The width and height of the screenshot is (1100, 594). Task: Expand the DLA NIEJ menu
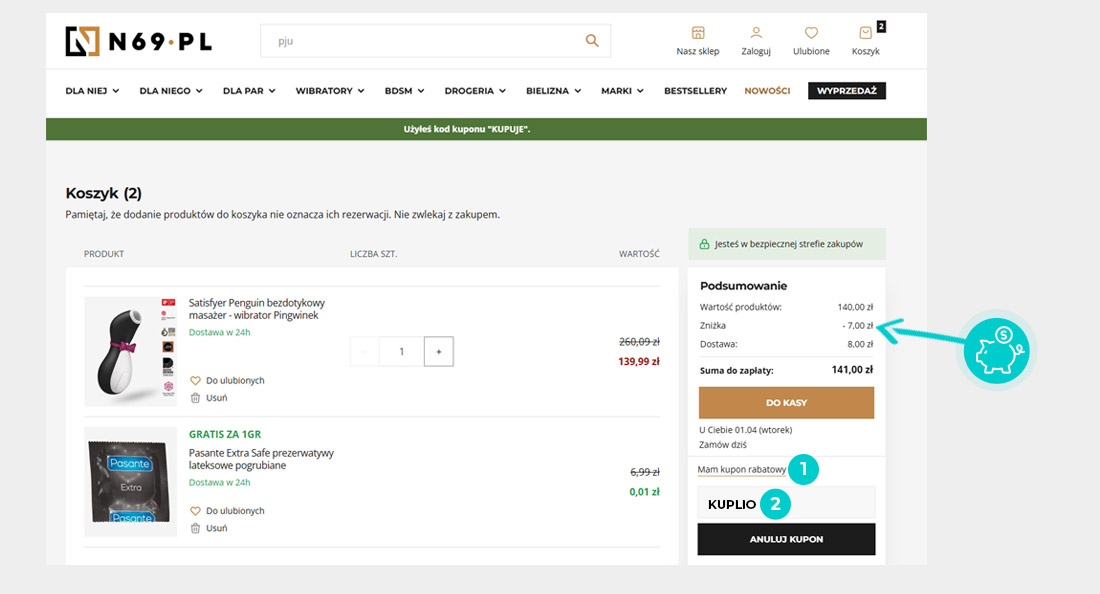coord(92,91)
